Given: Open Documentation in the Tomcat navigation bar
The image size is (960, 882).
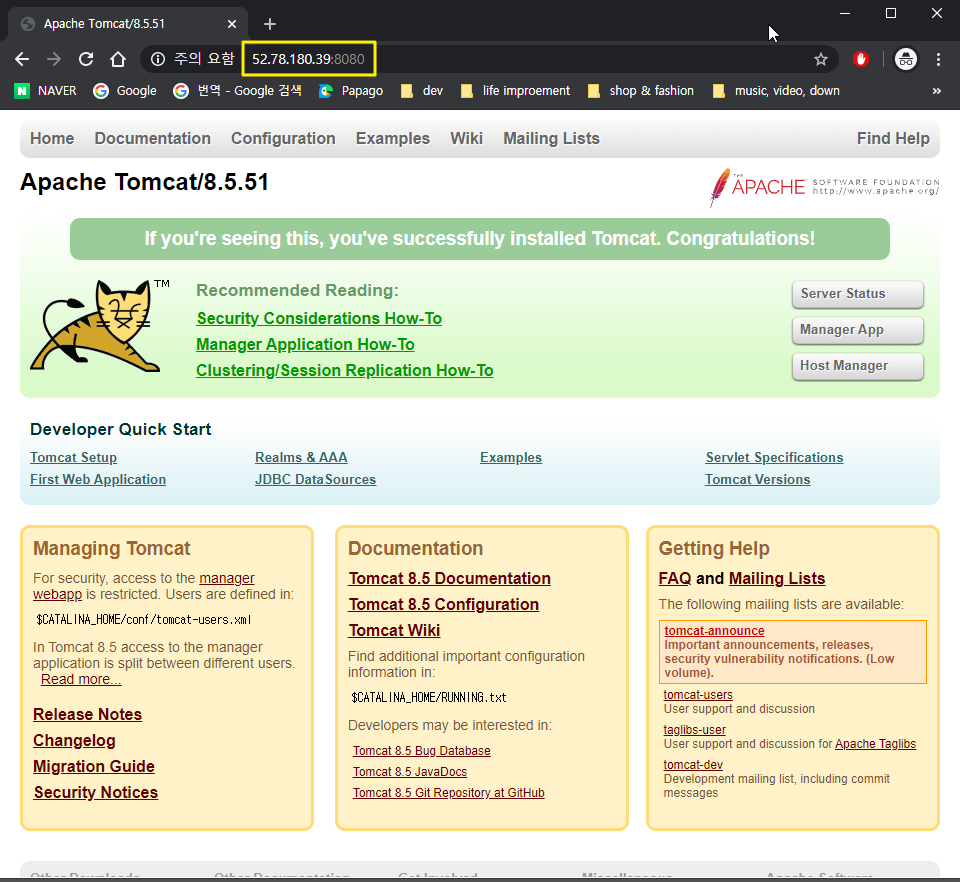Looking at the screenshot, I should 152,138.
